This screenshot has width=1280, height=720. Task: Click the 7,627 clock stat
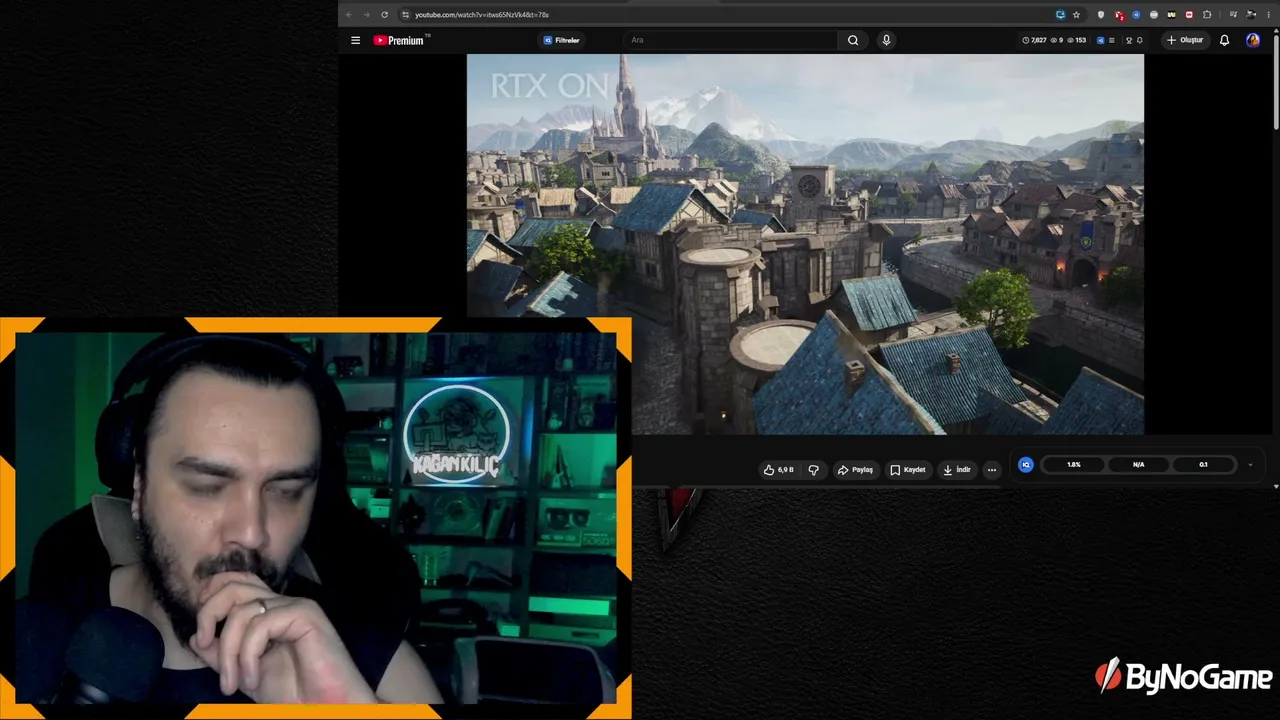1034,40
